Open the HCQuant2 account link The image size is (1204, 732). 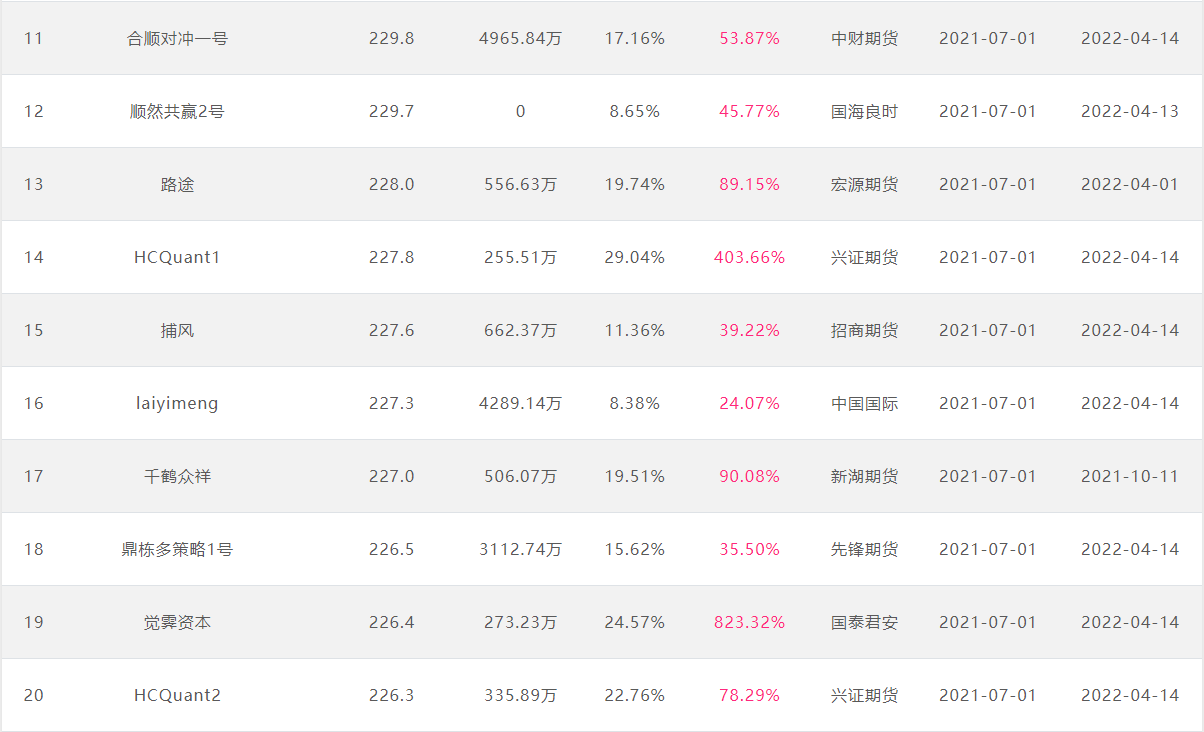[177, 695]
